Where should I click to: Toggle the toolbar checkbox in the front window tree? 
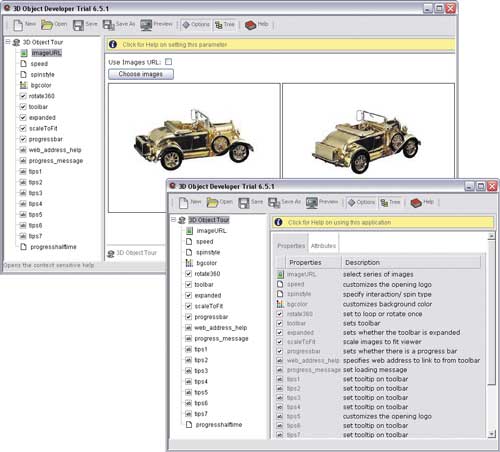[188, 284]
